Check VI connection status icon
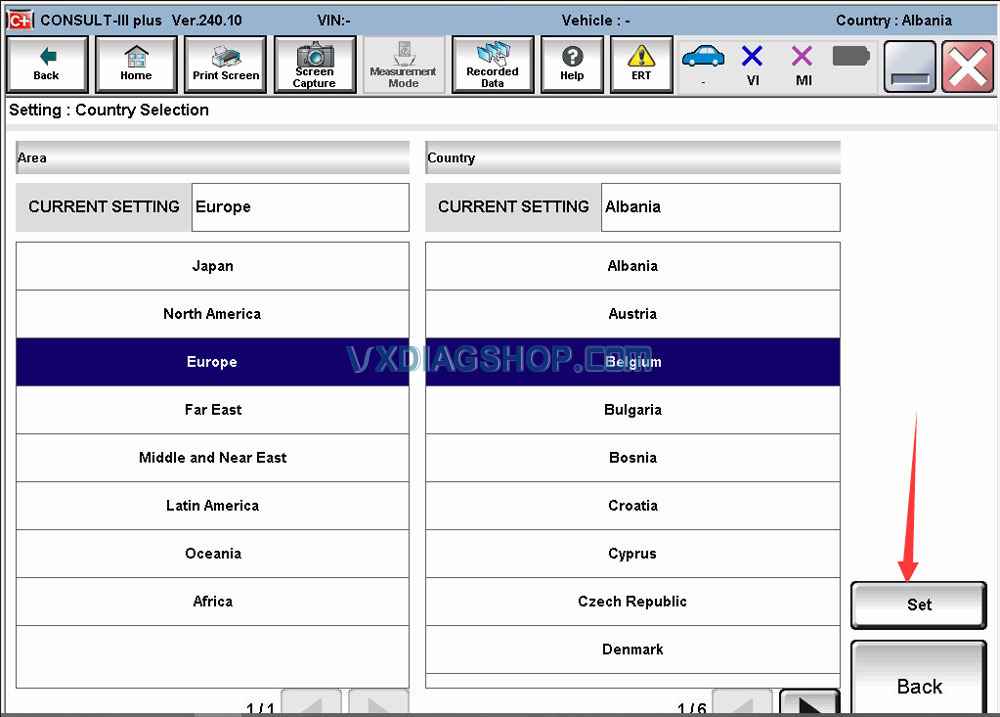This screenshot has width=1000, height=717. point(752,64)
